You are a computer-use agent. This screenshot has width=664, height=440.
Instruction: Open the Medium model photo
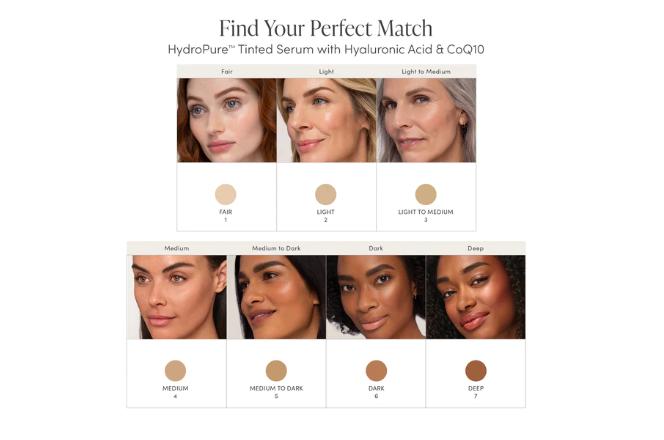click(x=177, y=297)
